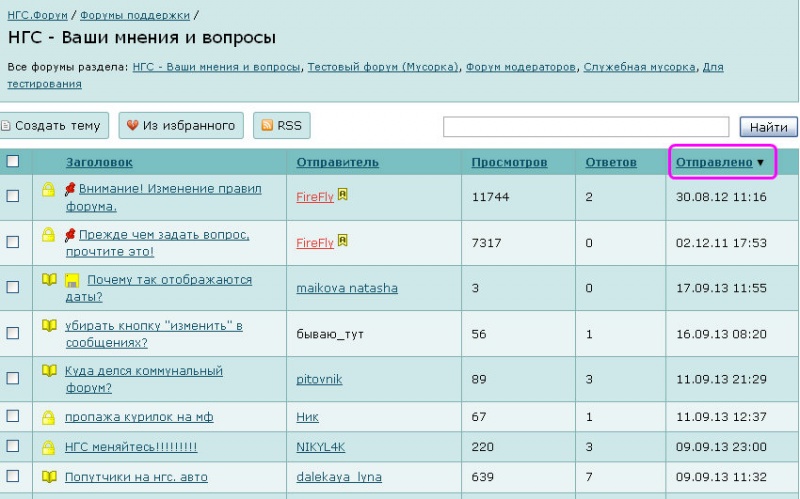800x499 pixels.
Task: Sort topics by 'Просмотров' column header
Action: tap(509, 162)
